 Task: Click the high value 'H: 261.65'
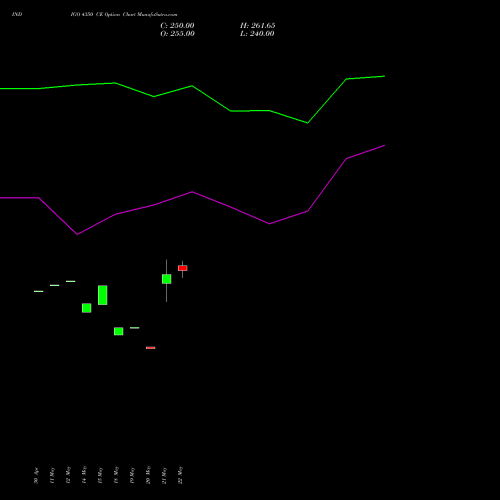258,26
